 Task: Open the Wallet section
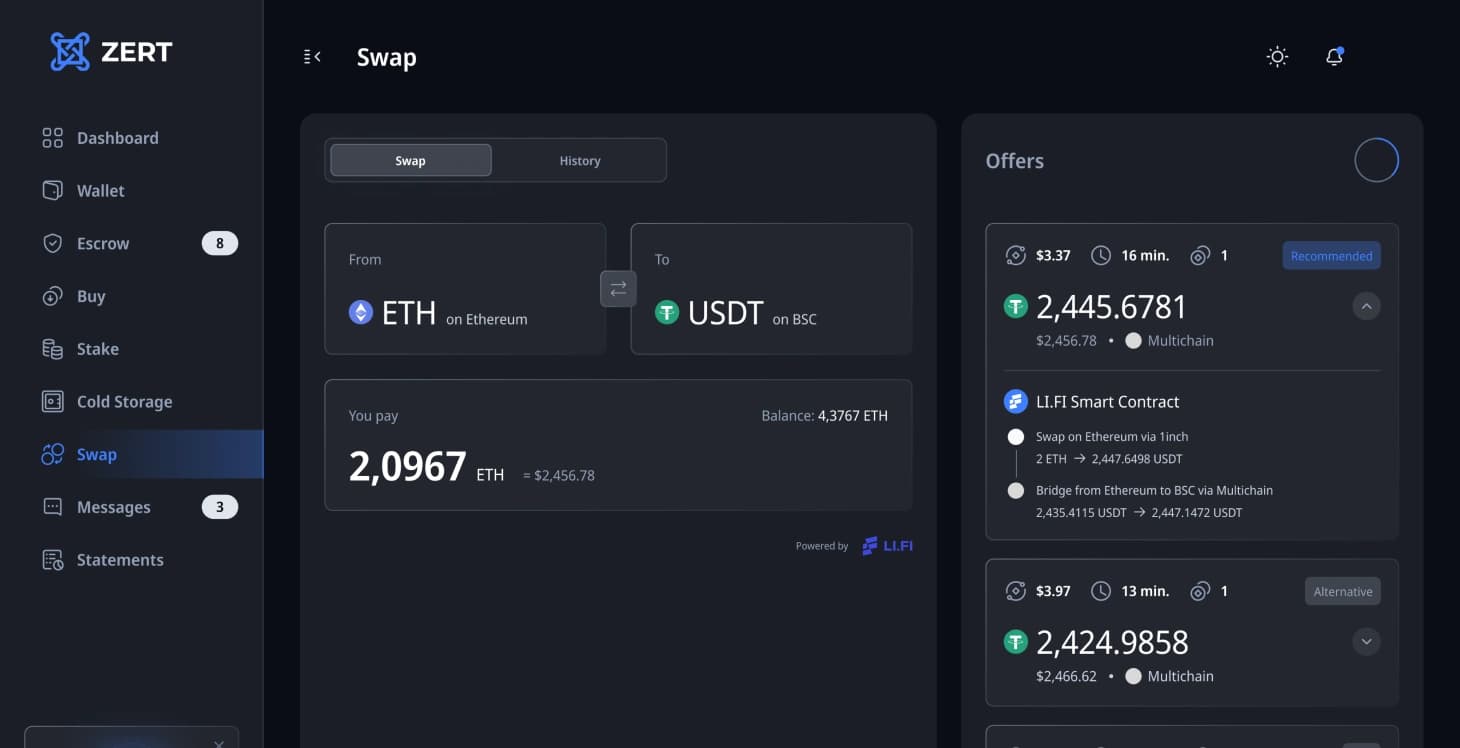[x=101, y=190]
